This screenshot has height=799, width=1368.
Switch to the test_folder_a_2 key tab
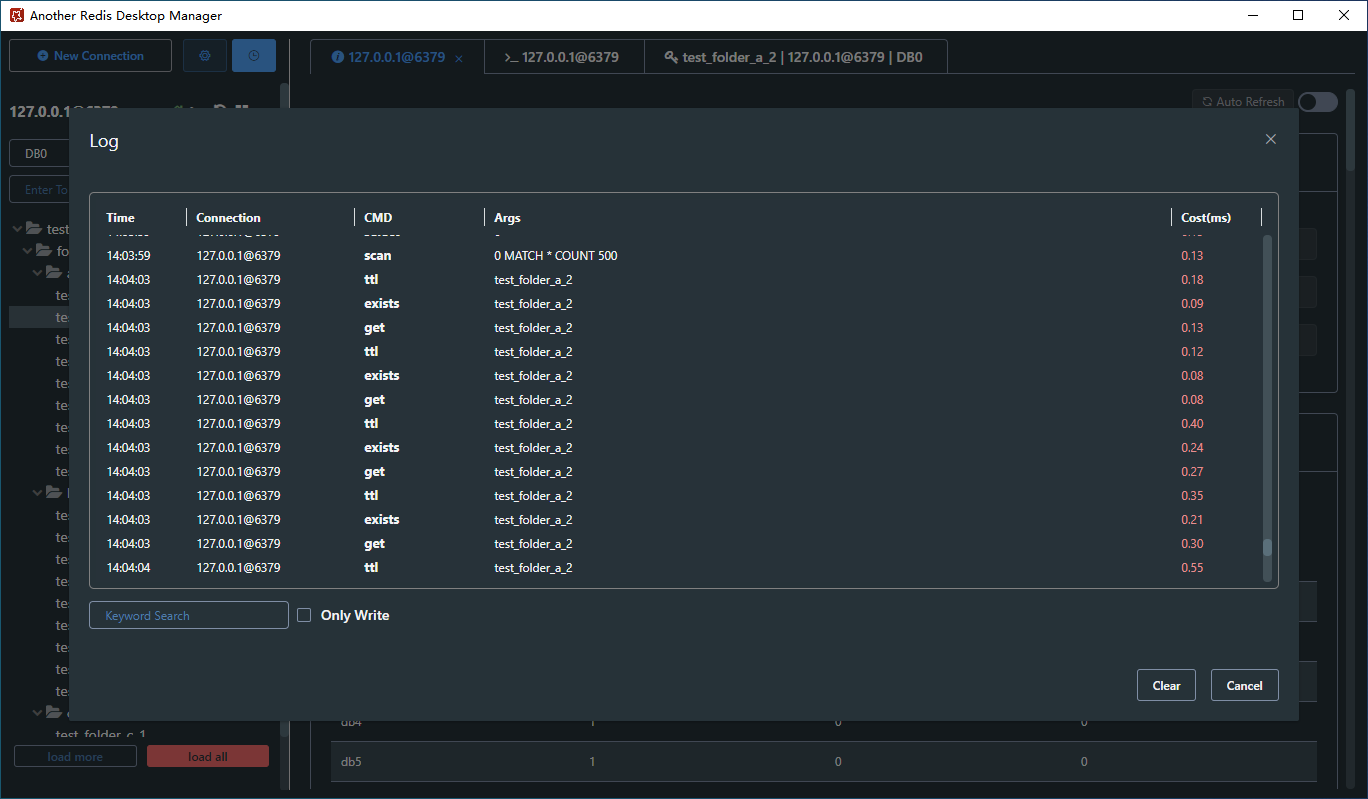click(x=795, y=57)
